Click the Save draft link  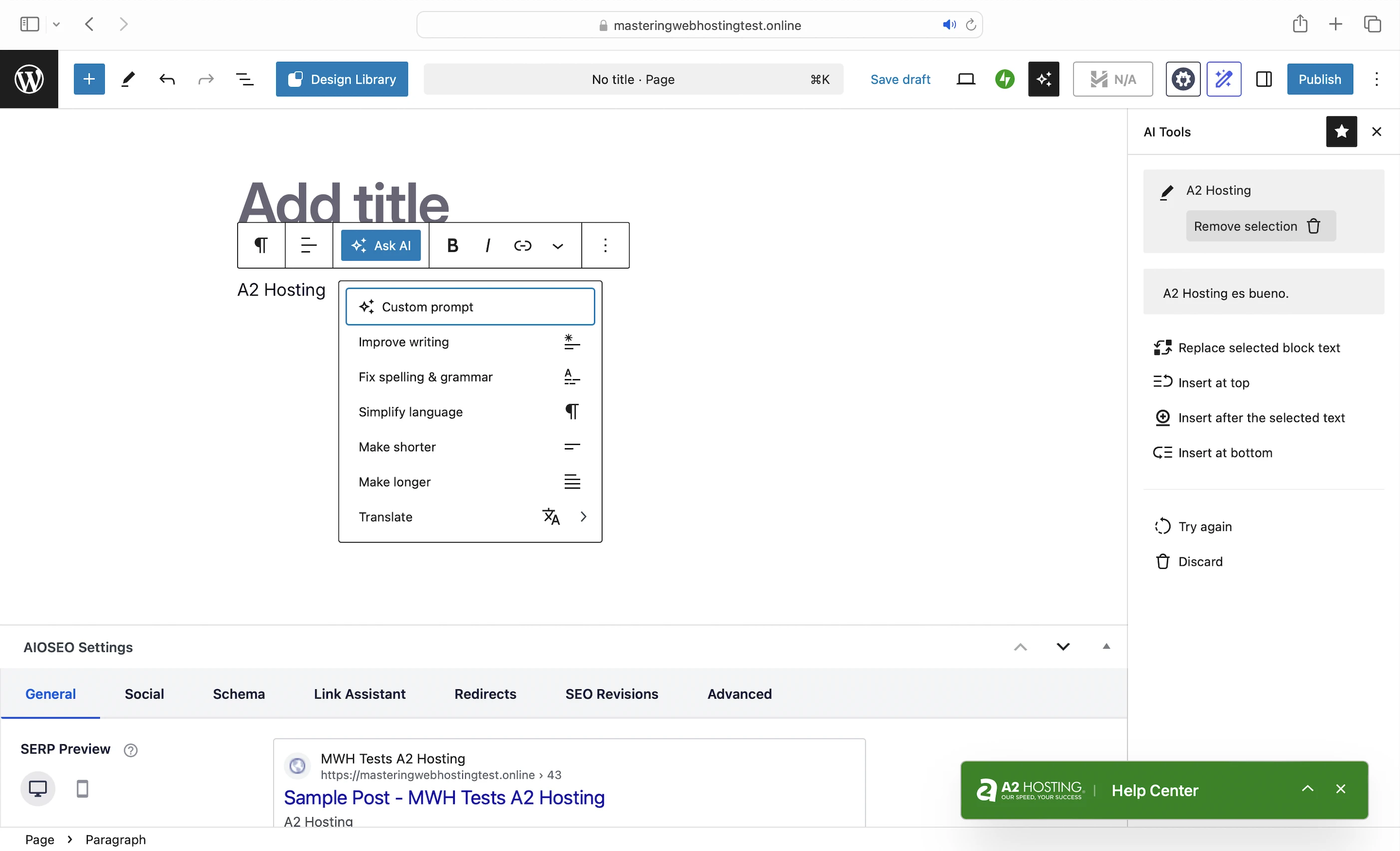pyautogui.click(x=900, y=79)
